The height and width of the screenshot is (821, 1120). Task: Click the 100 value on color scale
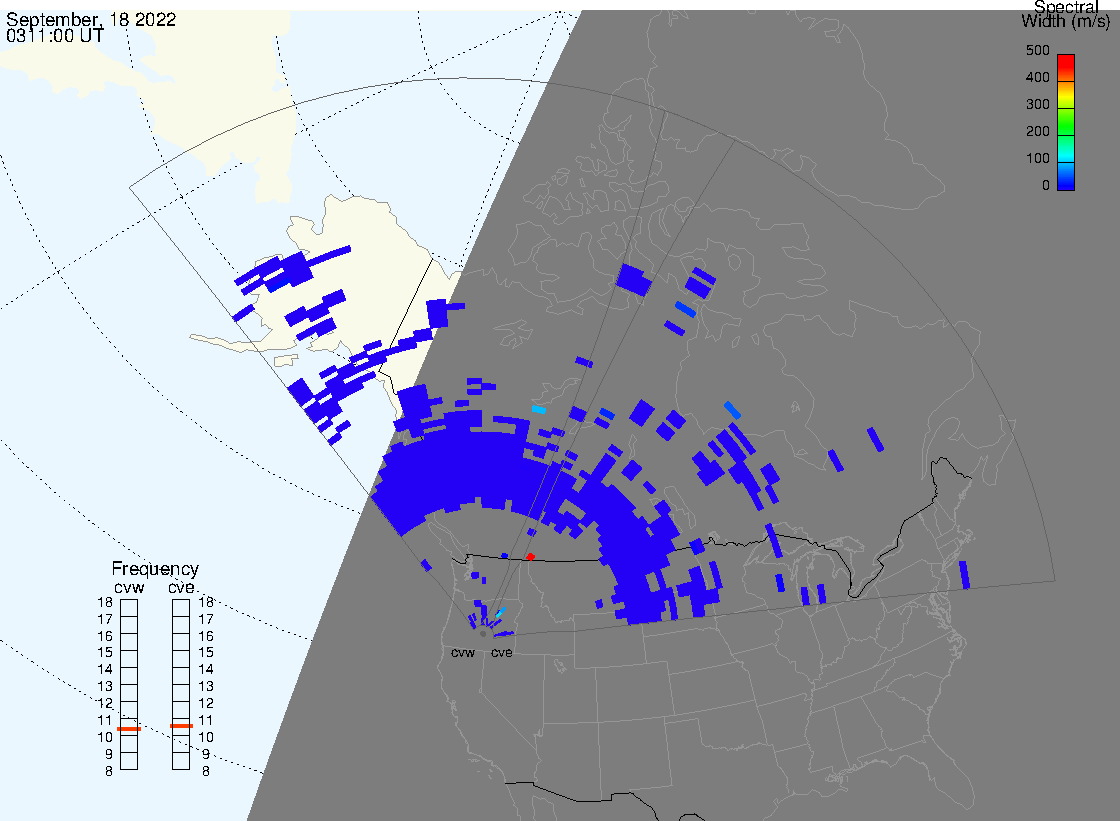point(1038,159)
